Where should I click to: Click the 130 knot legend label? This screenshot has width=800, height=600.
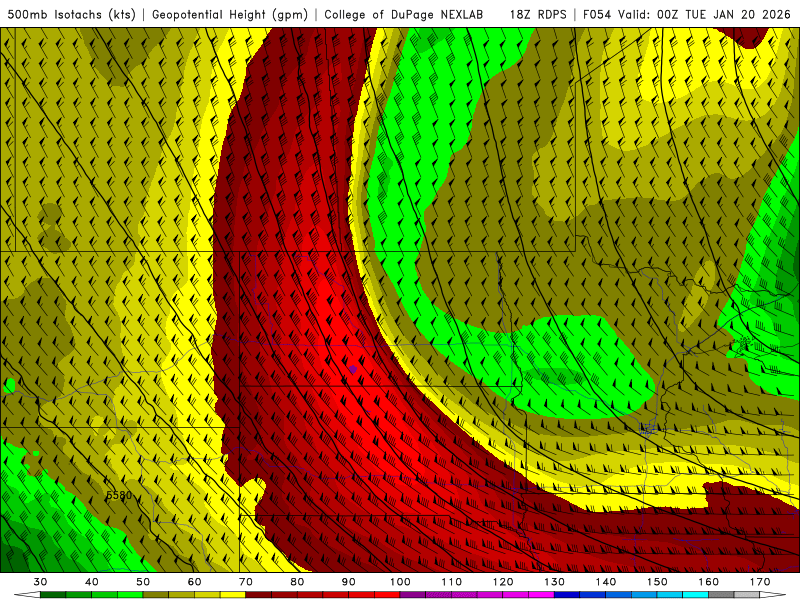point(554,582)
